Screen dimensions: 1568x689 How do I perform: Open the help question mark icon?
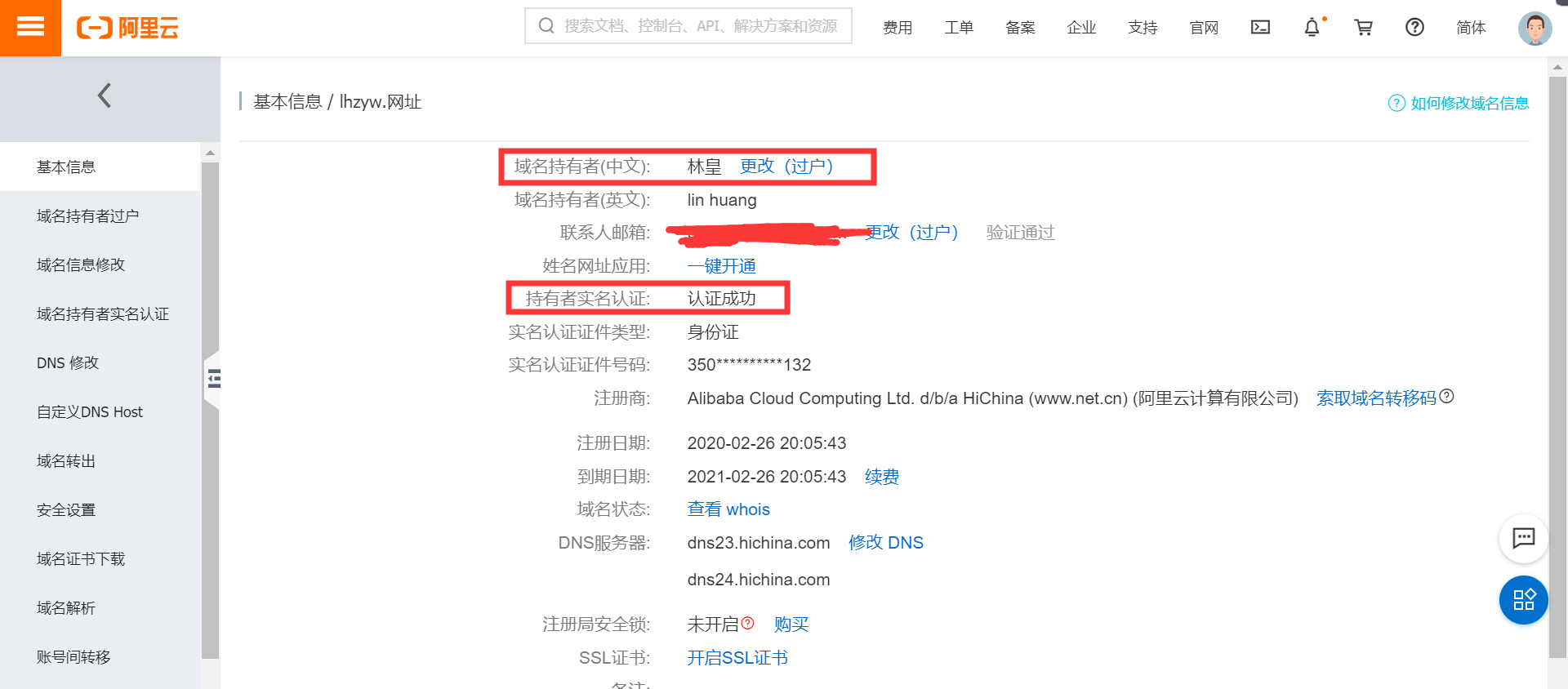[x=1414, y=27]
